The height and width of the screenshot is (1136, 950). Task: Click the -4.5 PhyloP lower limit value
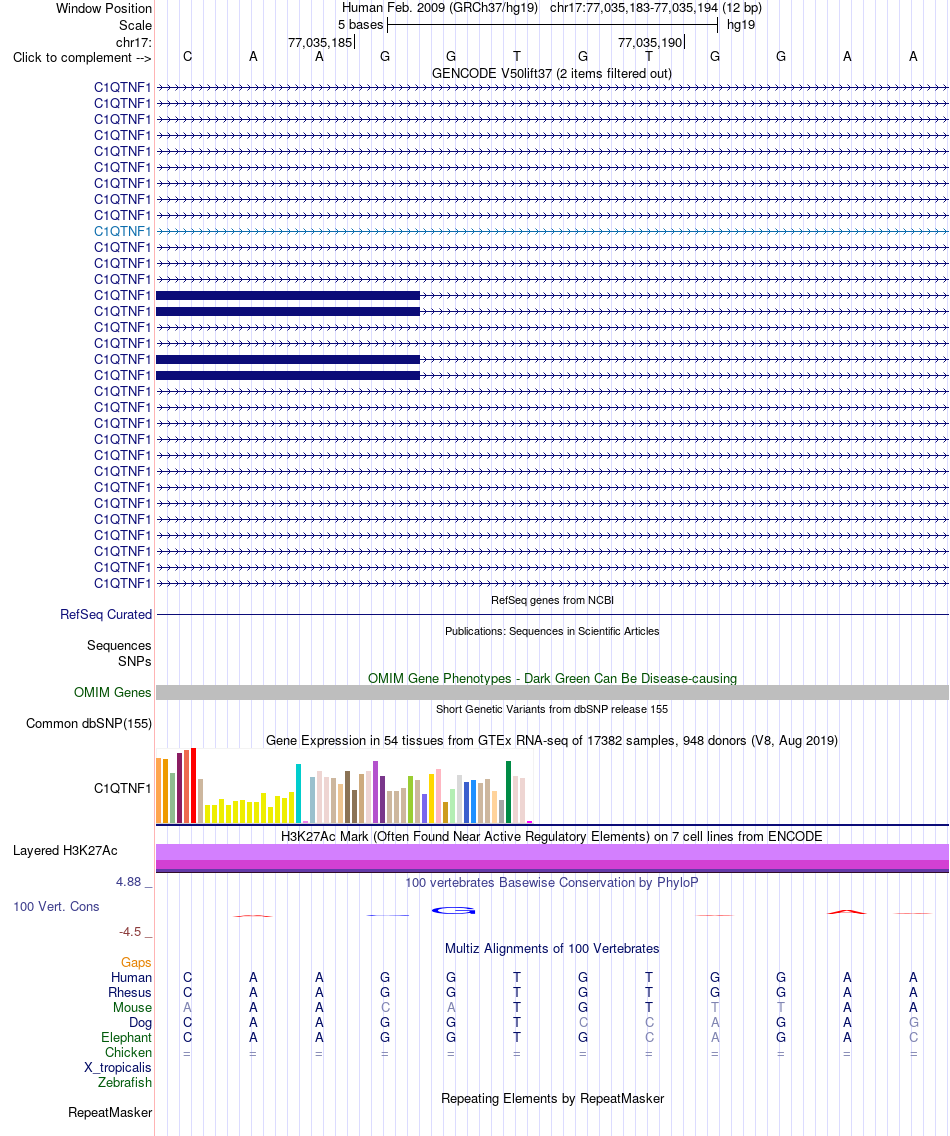pos(130,932)
